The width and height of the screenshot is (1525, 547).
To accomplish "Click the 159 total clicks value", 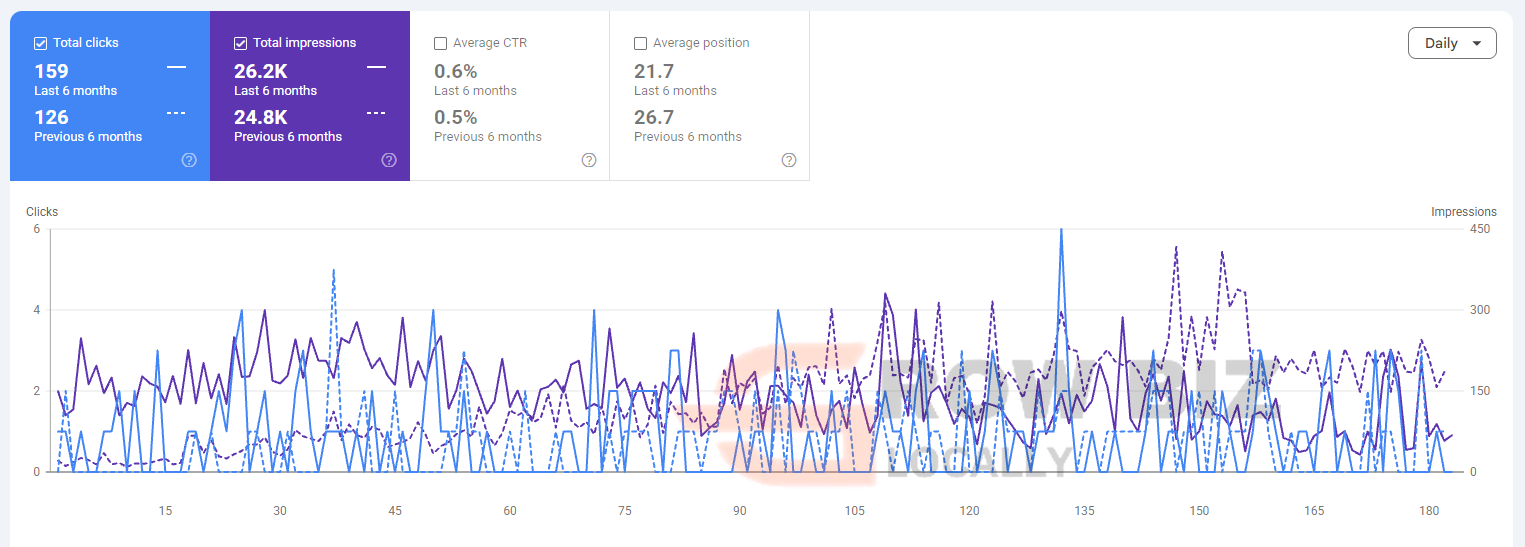I will tap(51, 71).
